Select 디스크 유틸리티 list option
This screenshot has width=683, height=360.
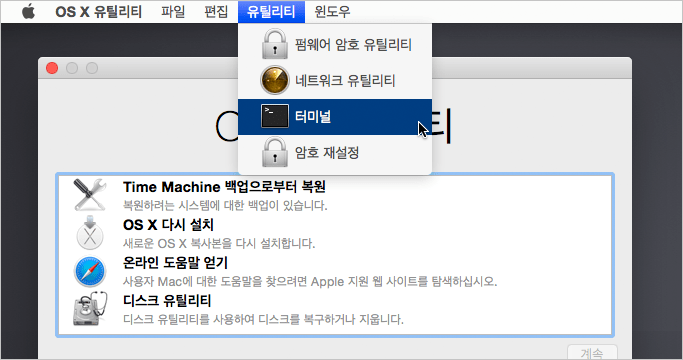point(335,309)
